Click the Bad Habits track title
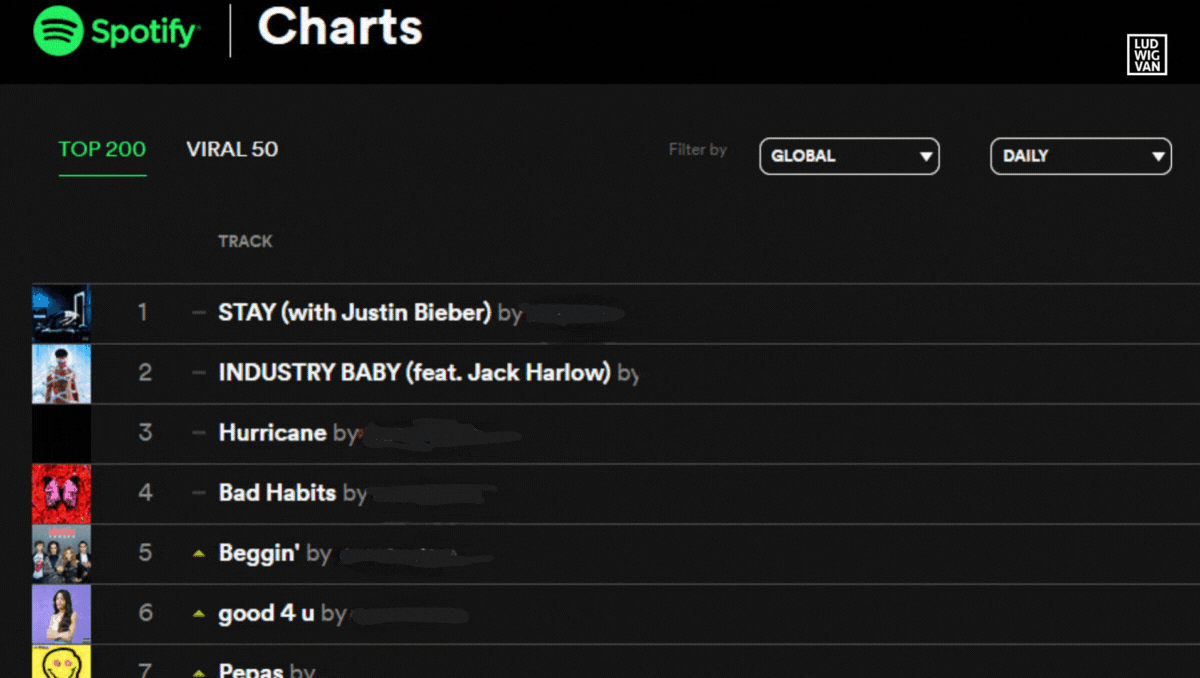The width and height of the screenshot is (1200, 678). pos(277,493)
